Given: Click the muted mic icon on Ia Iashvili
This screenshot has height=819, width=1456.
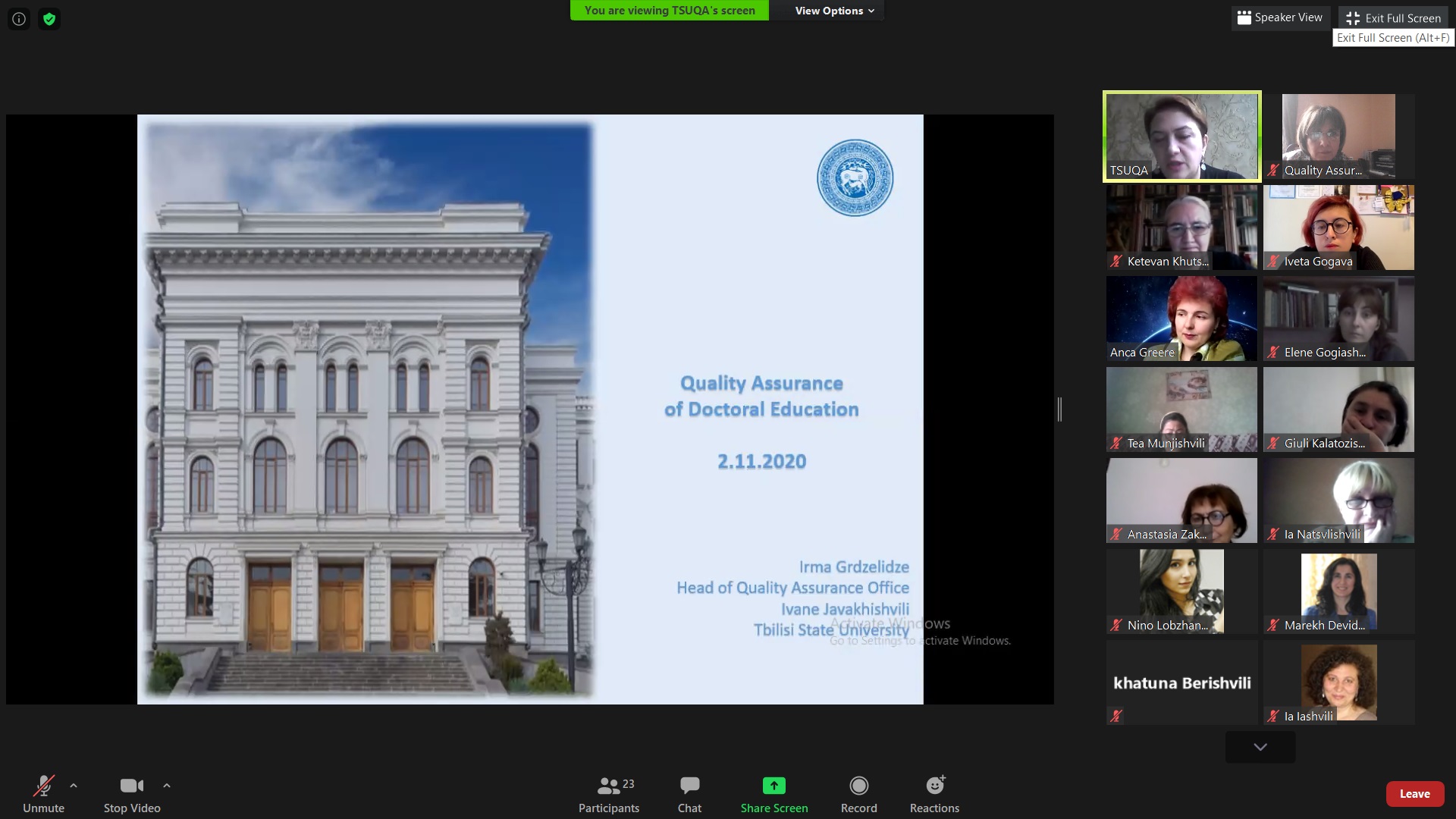Looking at the screenshot, I should pos(1273,716).
